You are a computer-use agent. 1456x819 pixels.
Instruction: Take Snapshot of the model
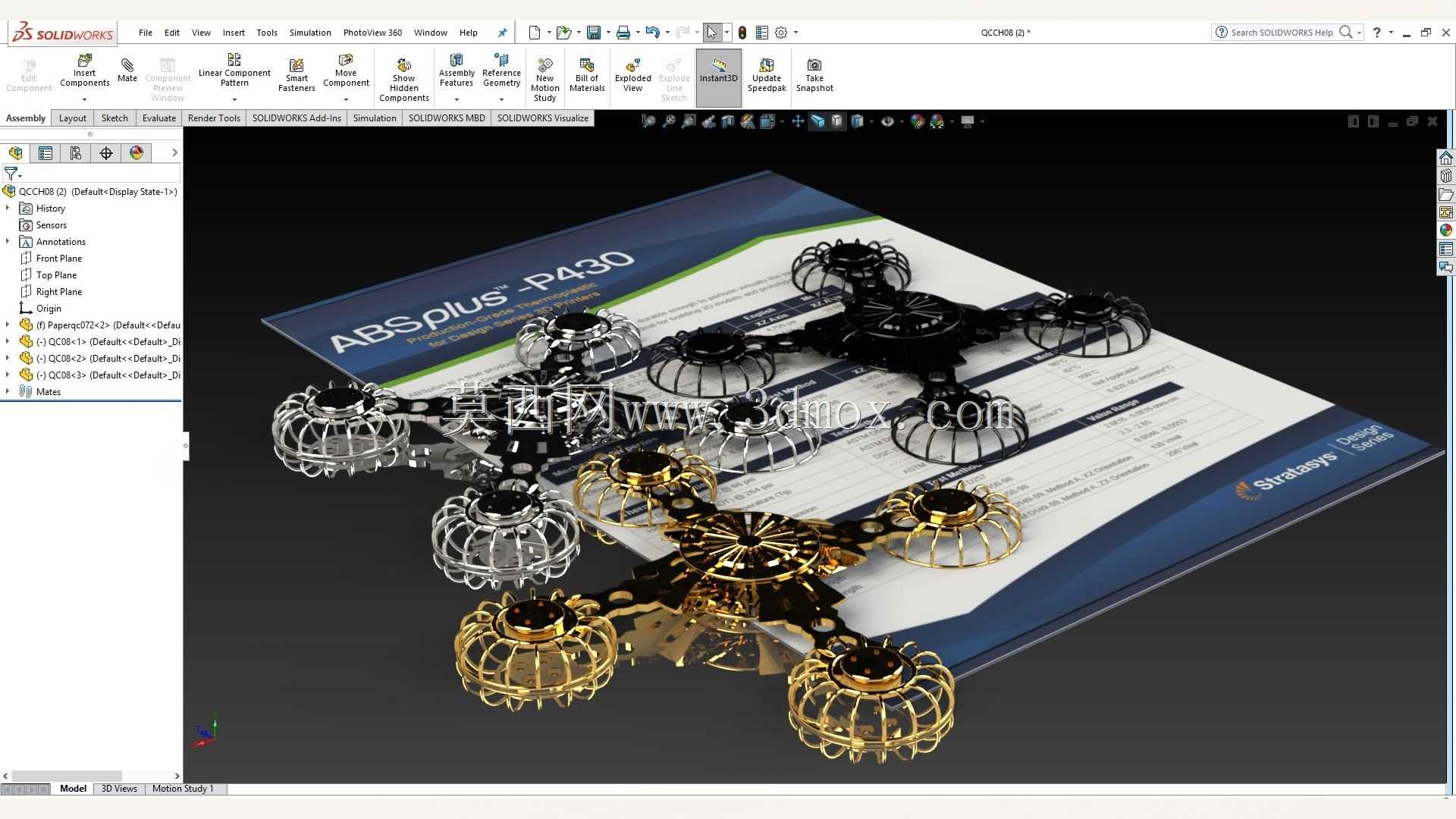tap(814, 75)
